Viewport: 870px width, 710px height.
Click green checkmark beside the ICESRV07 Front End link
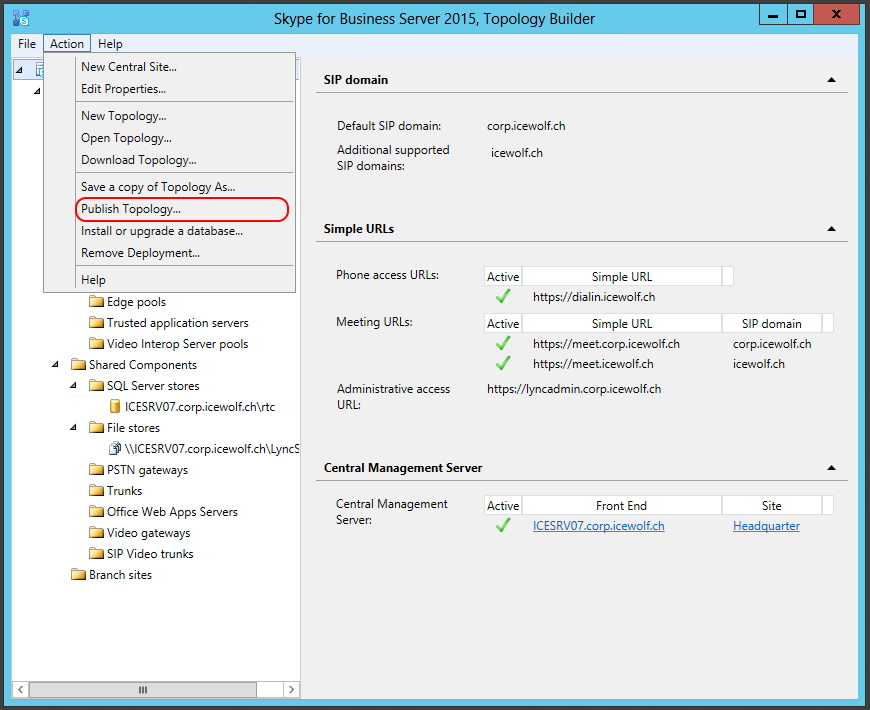503,525
